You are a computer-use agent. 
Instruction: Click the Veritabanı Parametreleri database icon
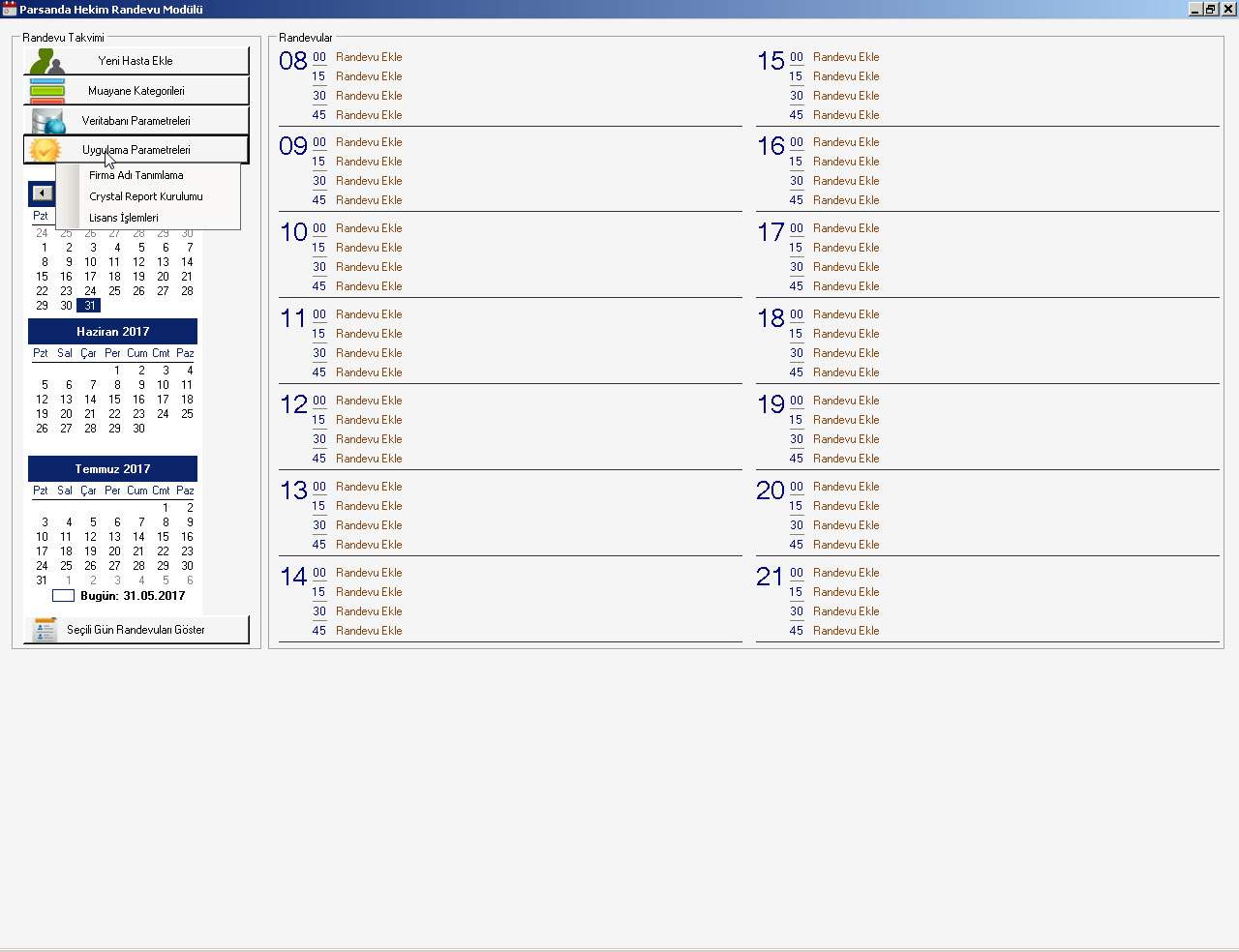(46, 121)
